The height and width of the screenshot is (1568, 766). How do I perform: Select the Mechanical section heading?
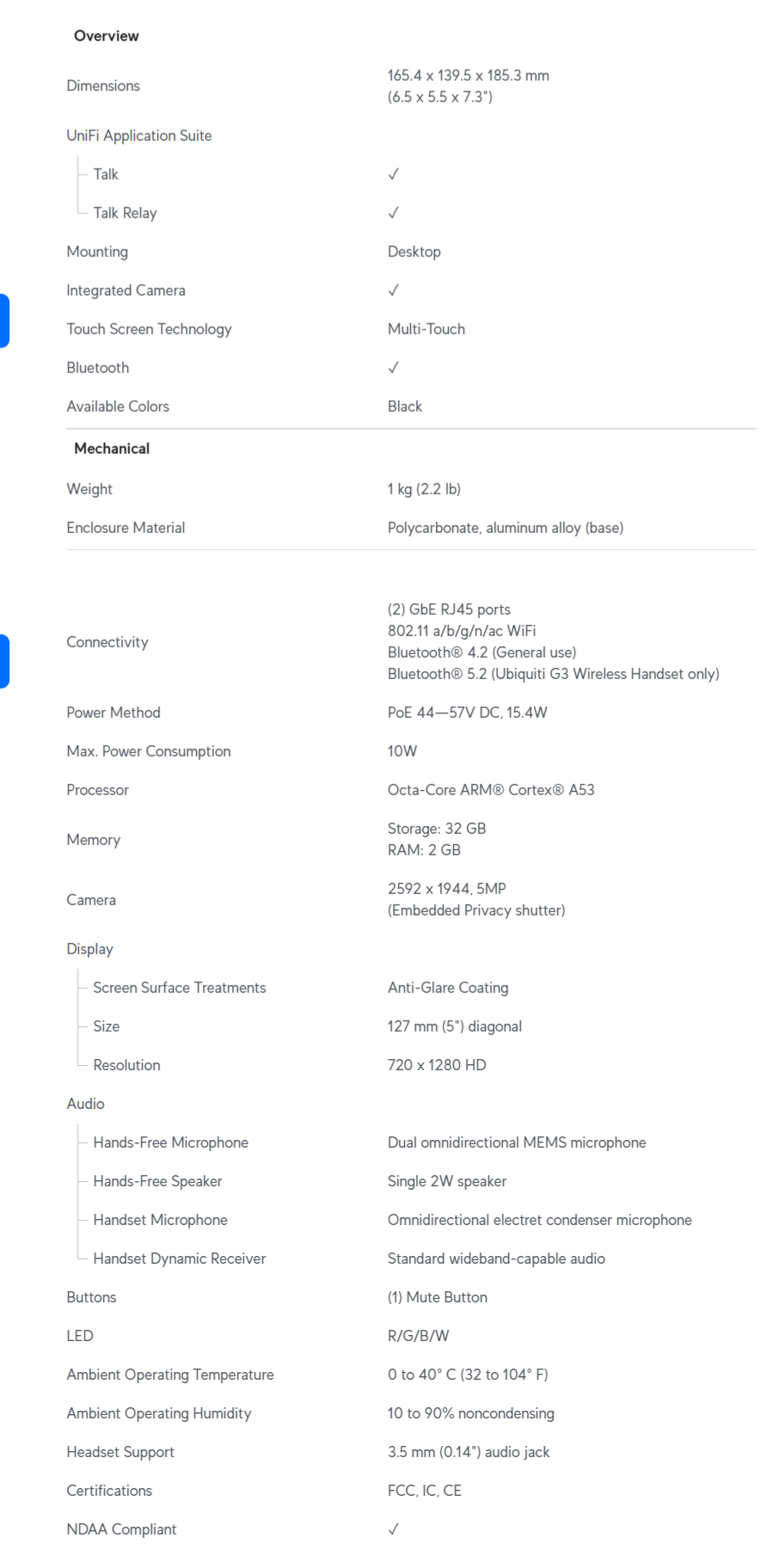pos(112,449)
